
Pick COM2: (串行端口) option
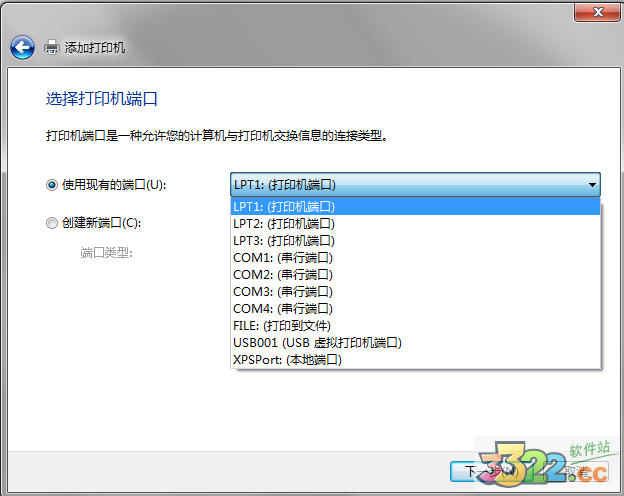click(x=415, y=275)
